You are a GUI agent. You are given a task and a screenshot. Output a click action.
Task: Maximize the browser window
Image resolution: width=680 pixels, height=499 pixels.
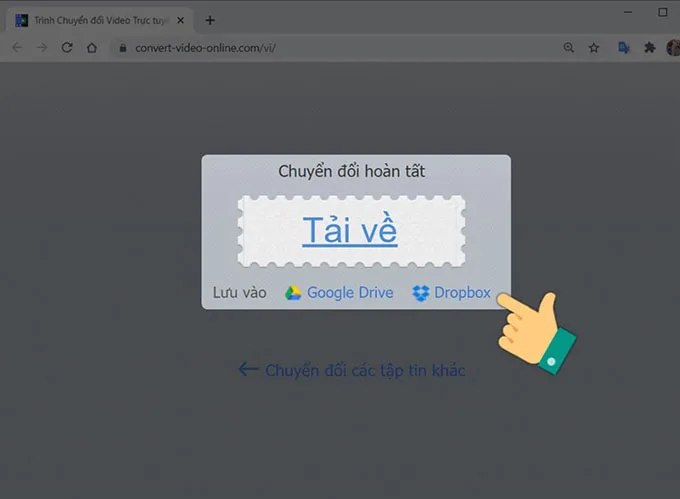coord(663,12)
